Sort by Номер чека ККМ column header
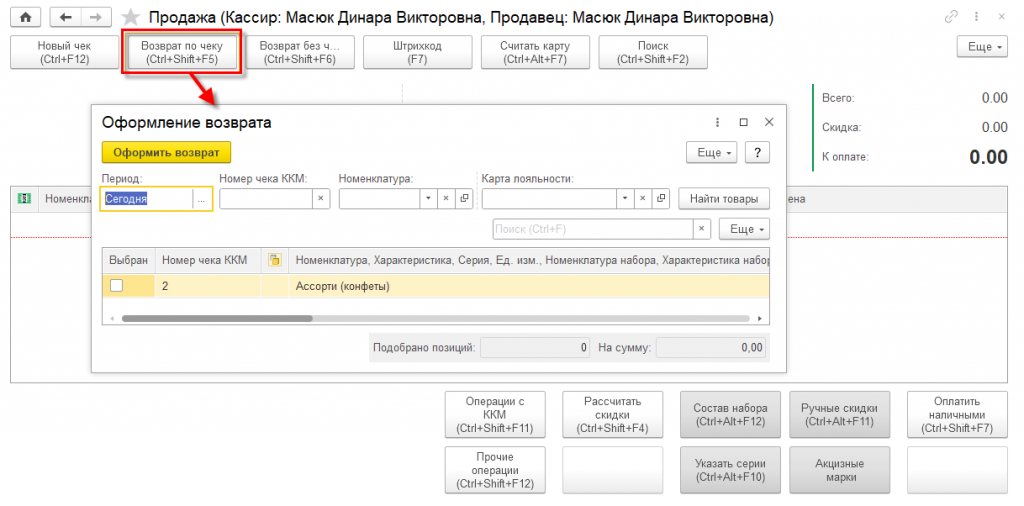This screenshot has width=1024, height=506. pyautogui.click(x=208, y=261)
